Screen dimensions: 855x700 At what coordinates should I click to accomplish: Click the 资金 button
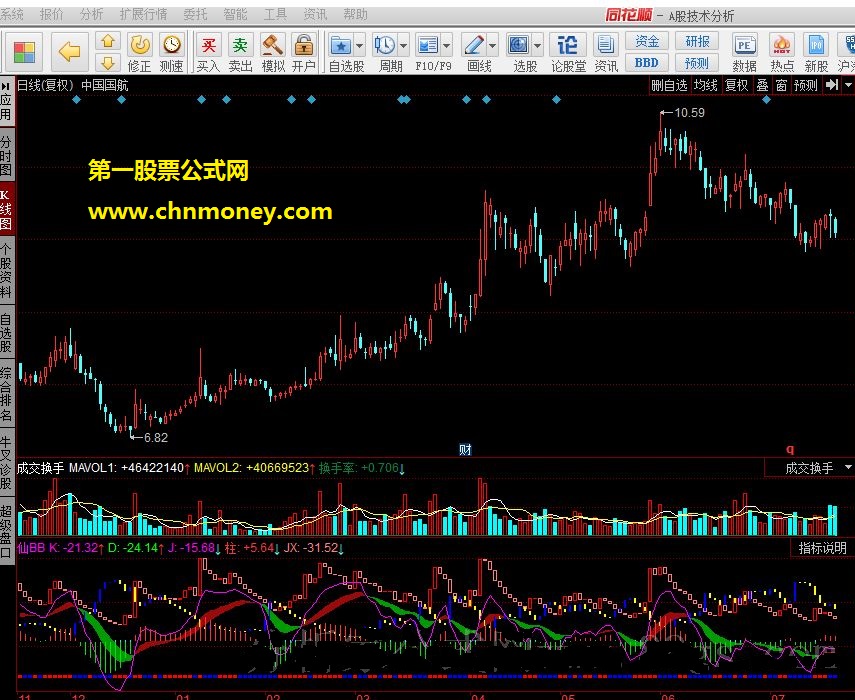click(x=647, y=41)
